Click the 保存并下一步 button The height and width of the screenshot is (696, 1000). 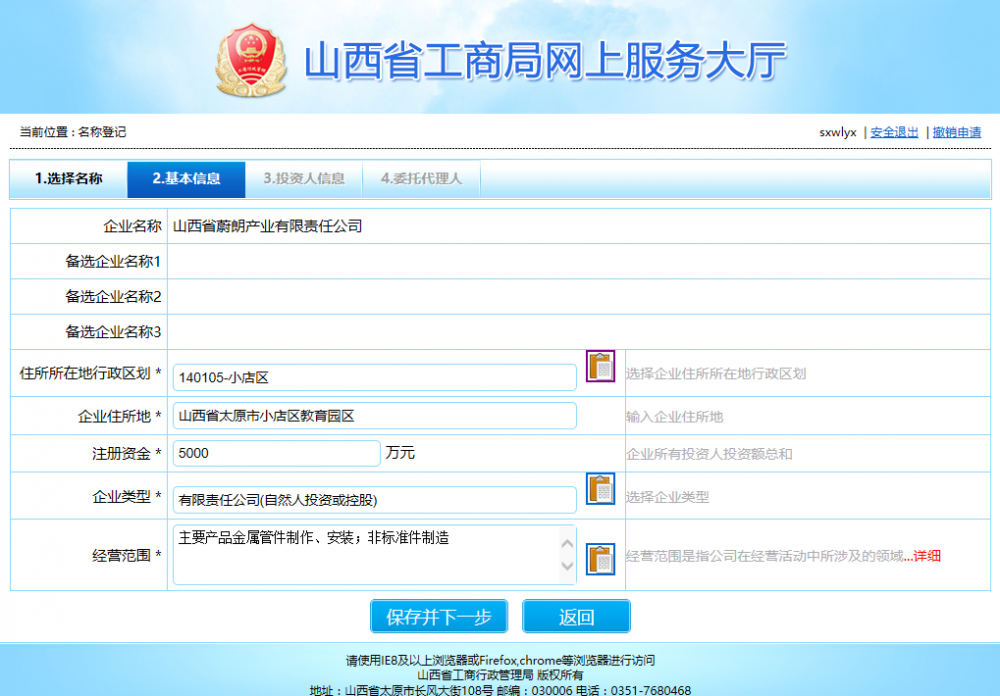(439, 616)
